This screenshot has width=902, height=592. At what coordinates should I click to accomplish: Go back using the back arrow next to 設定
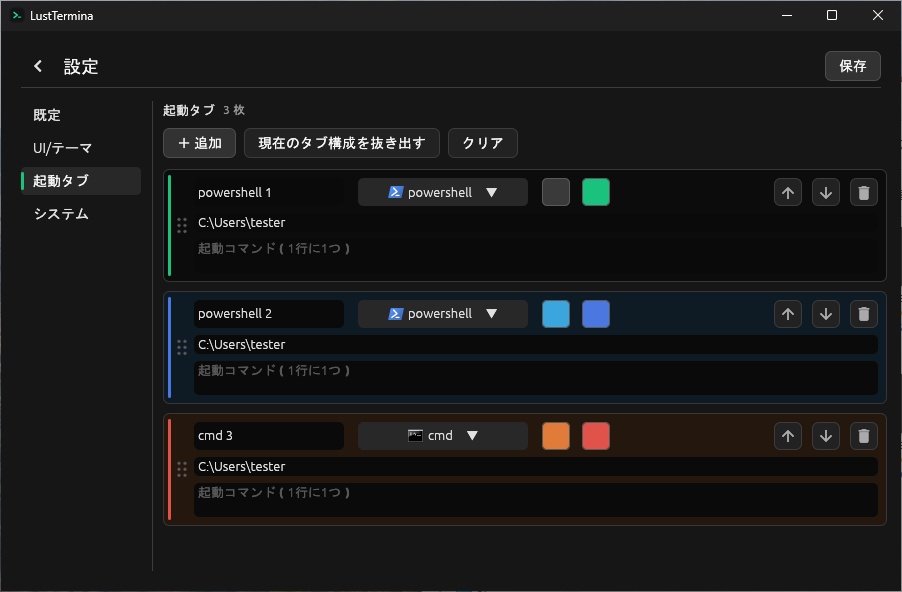pos(38,66)
